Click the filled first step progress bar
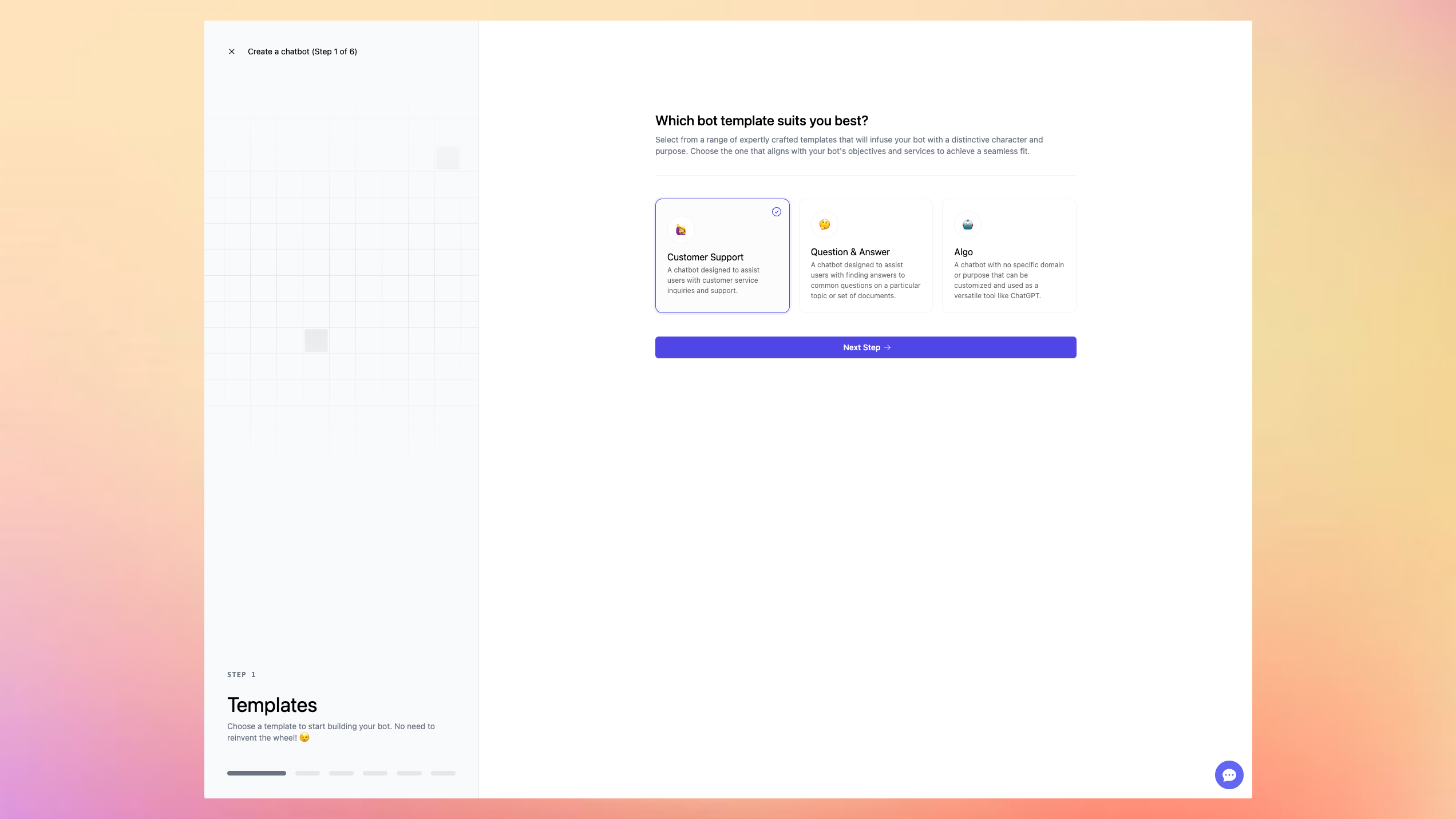The image size is (1456, 819). click(x=256, y=773)
